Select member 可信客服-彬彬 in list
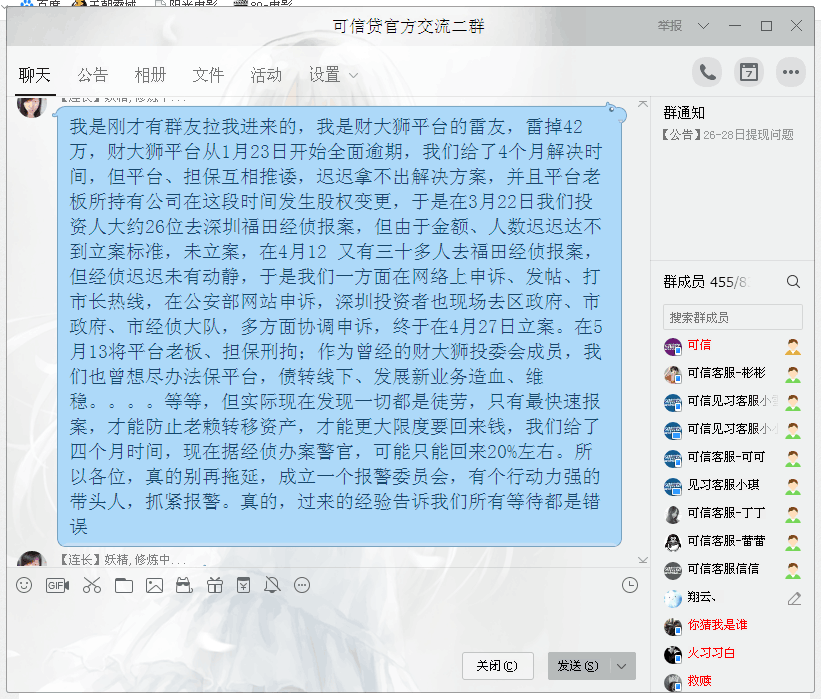Screen dimensions: 821x699 click(x=725, y=373)
